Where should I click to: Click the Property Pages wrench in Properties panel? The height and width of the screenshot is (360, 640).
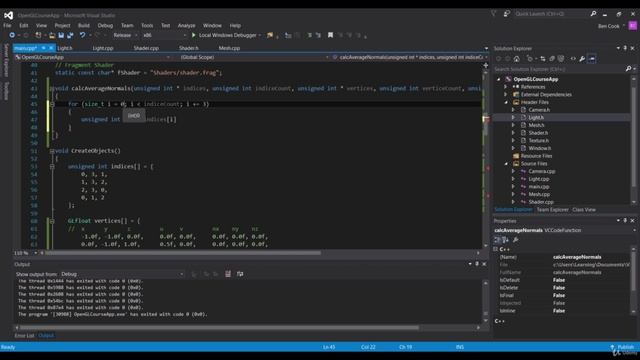(516, 240)
